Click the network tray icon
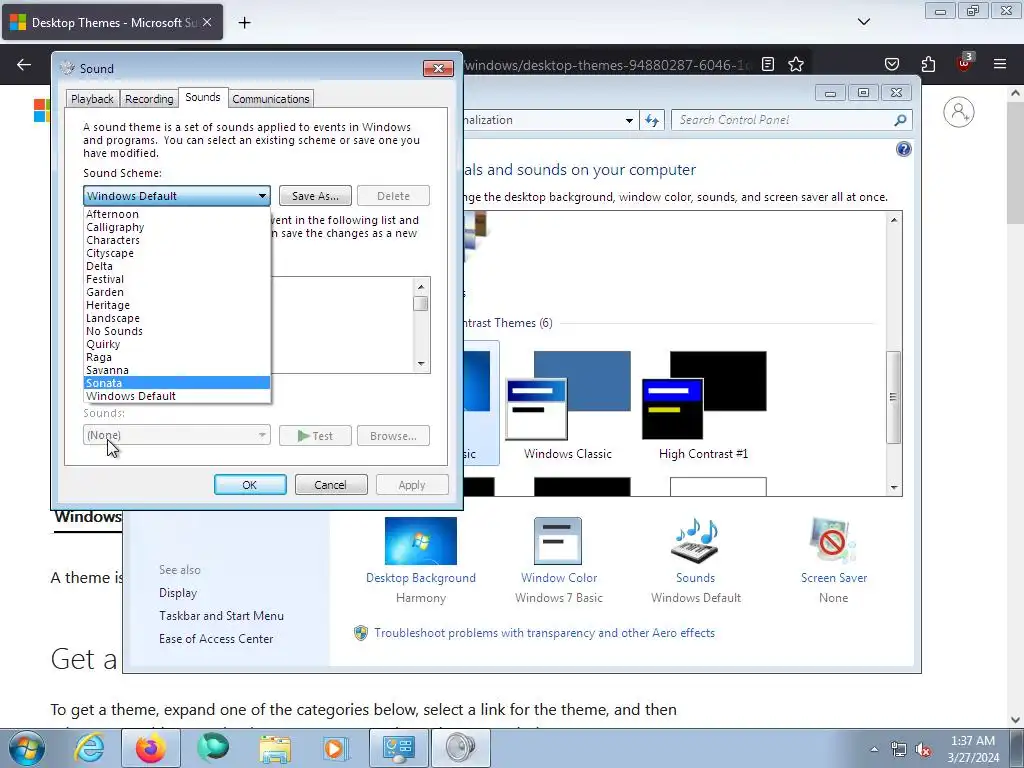1024x768 pixels. (x=899, y=750)
